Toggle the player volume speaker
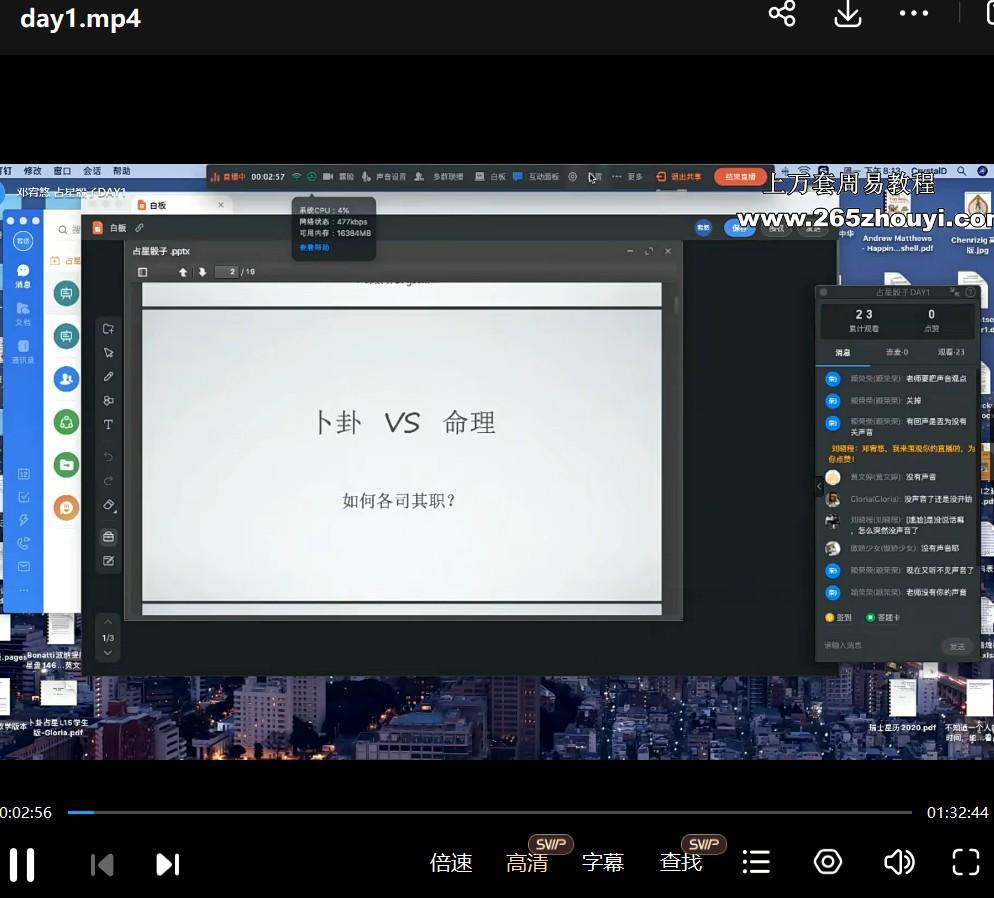The width and height of the screenshot is (994, 898). (x=899, y=862)
